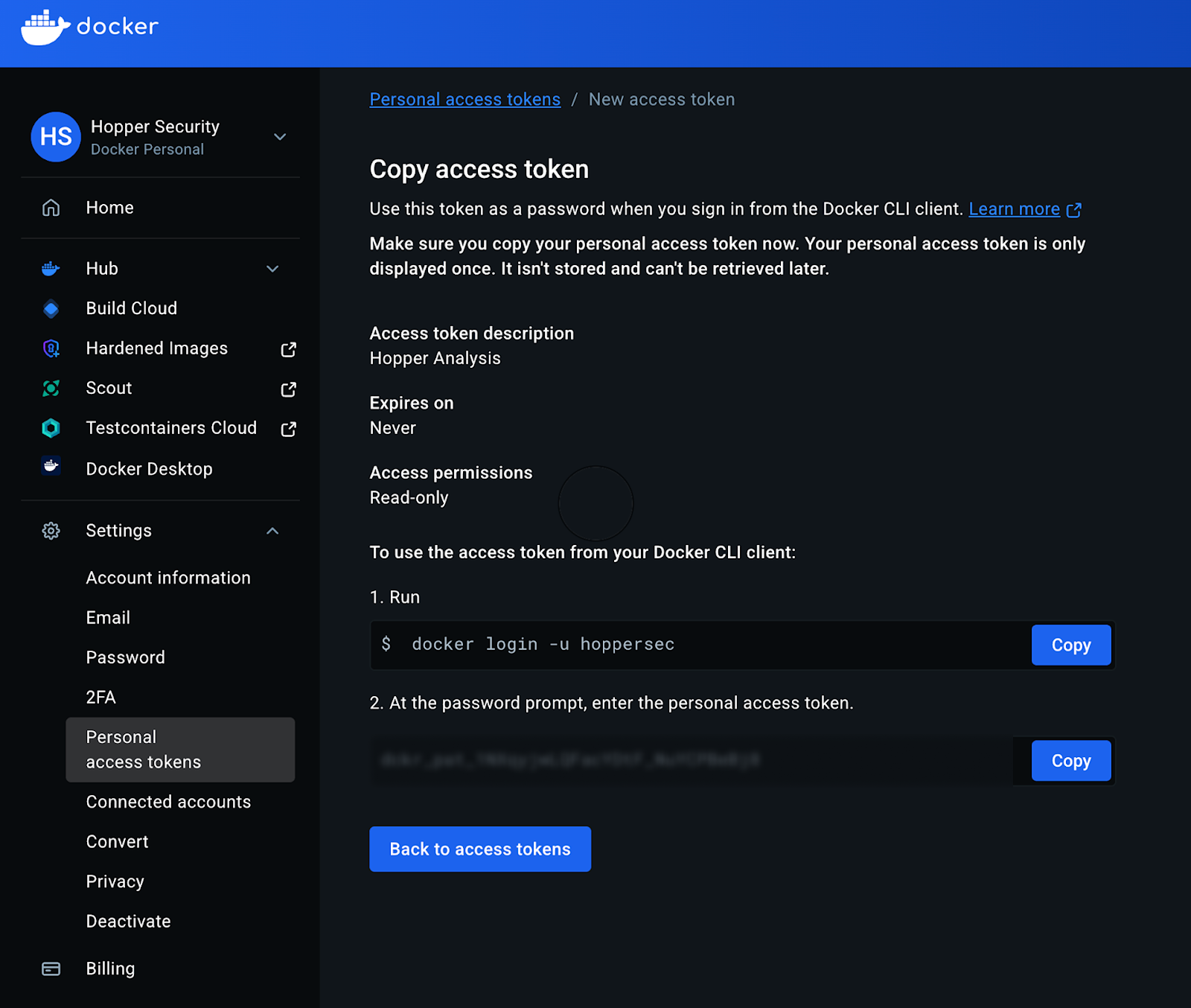Click the Docker Personal plan label

(x=147, y=150)
